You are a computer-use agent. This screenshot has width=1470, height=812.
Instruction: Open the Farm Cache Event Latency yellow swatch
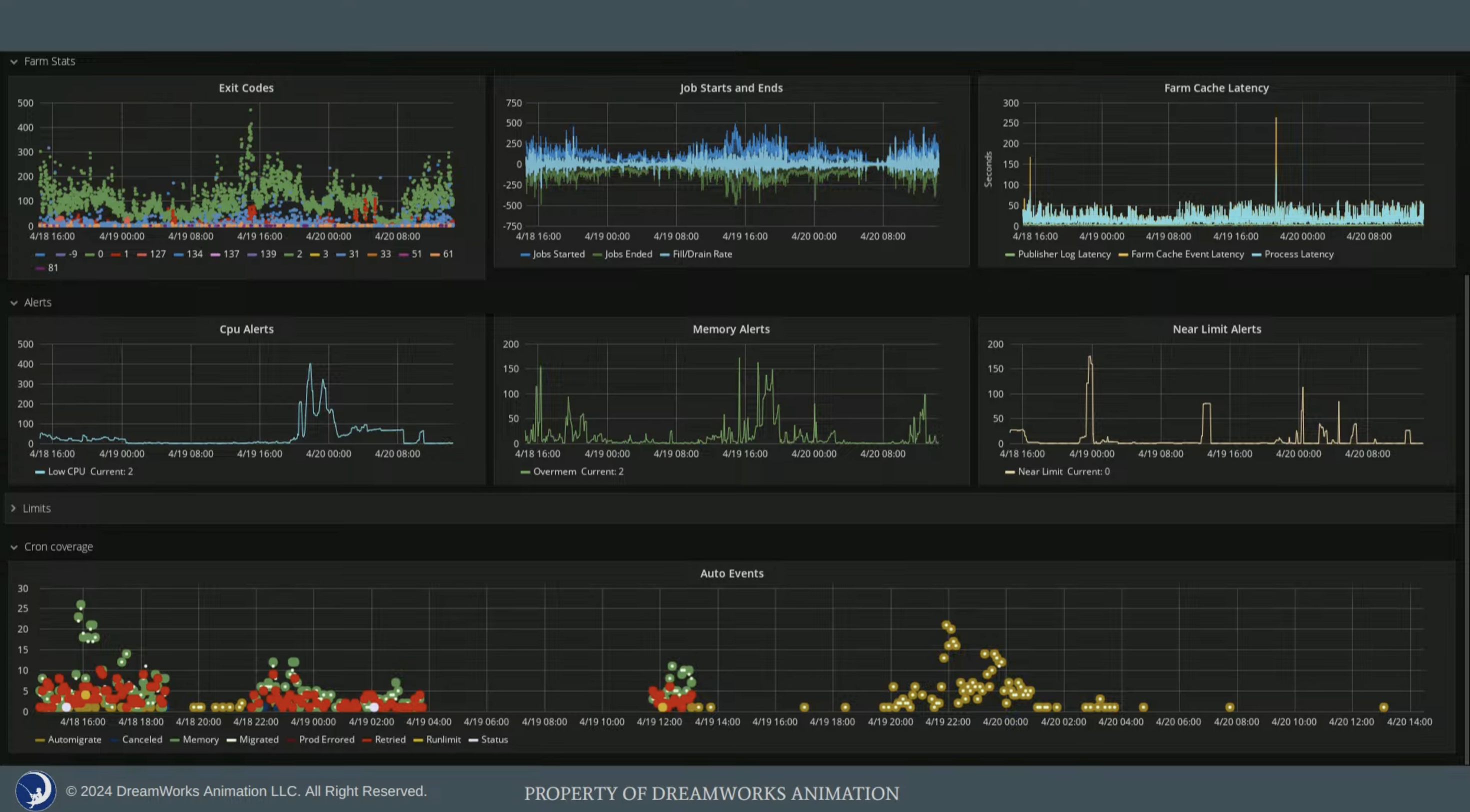point(1123,254)
